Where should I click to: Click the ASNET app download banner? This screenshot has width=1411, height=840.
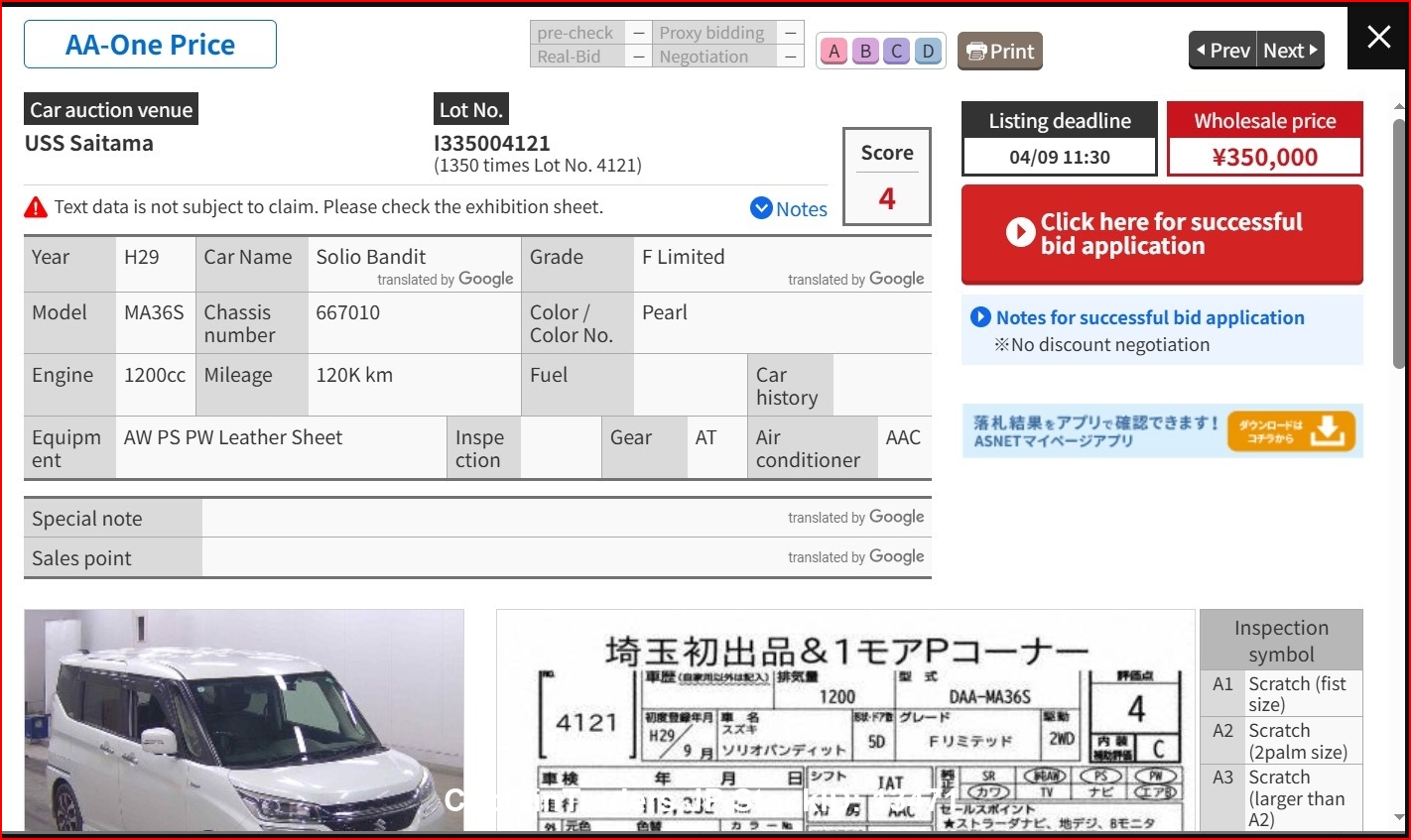(1161, 431)
